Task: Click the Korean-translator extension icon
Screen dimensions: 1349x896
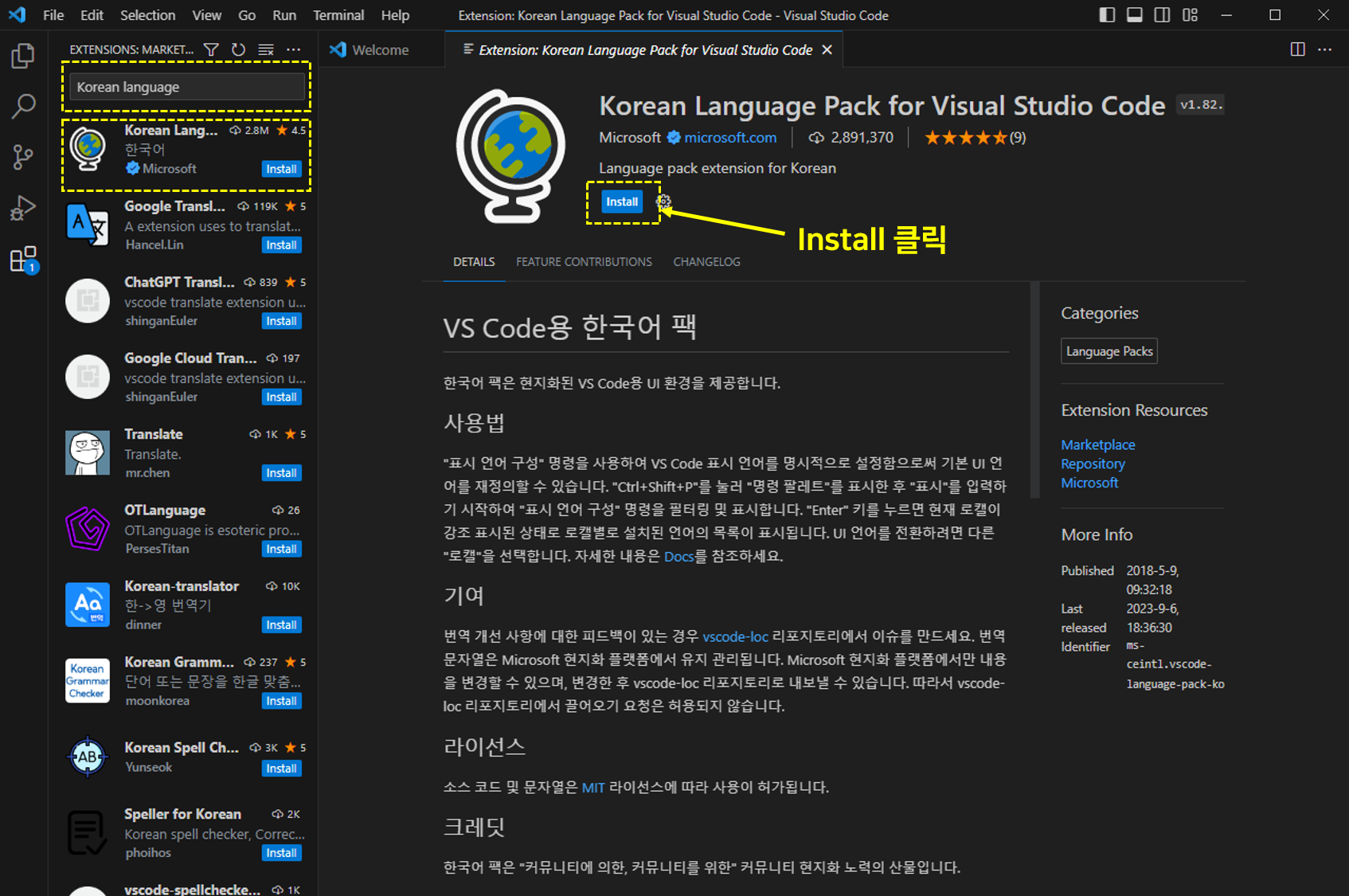Action: (88, 605)
